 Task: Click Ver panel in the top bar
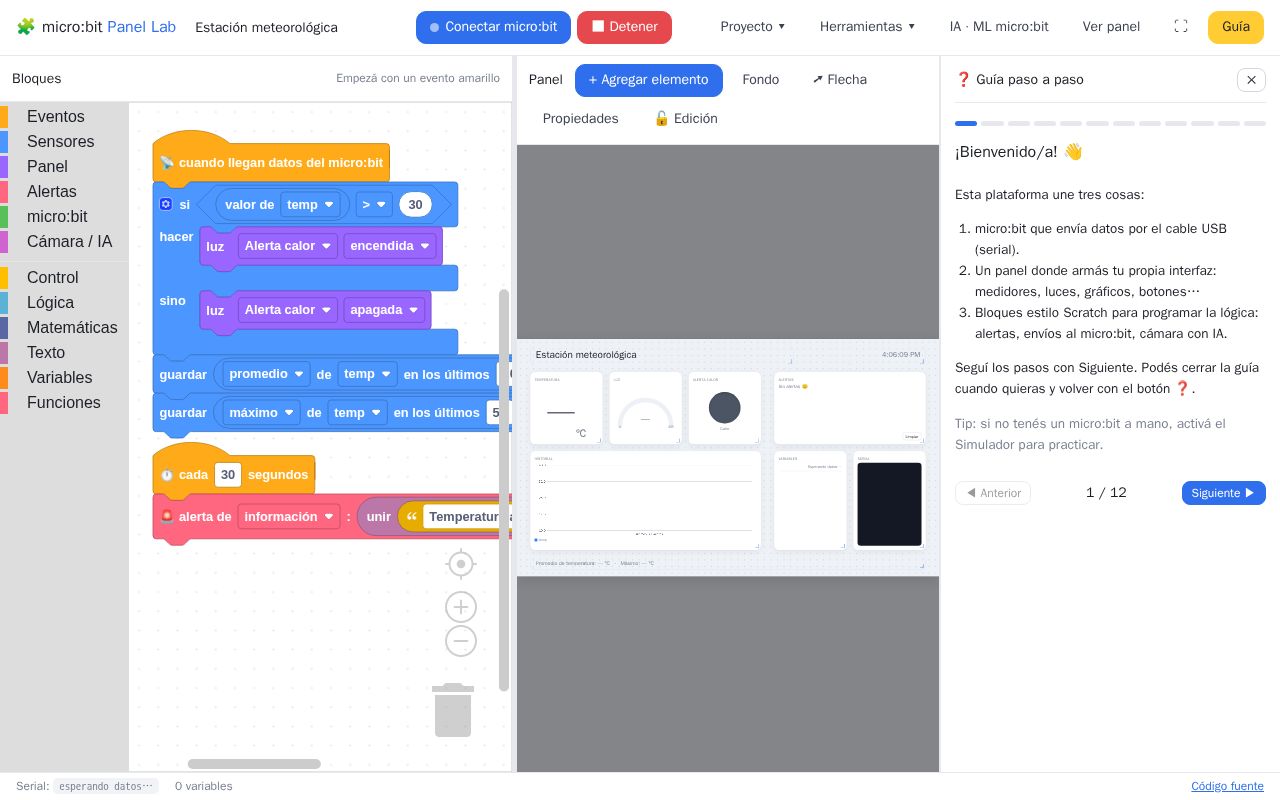[x=1111, y=27]
